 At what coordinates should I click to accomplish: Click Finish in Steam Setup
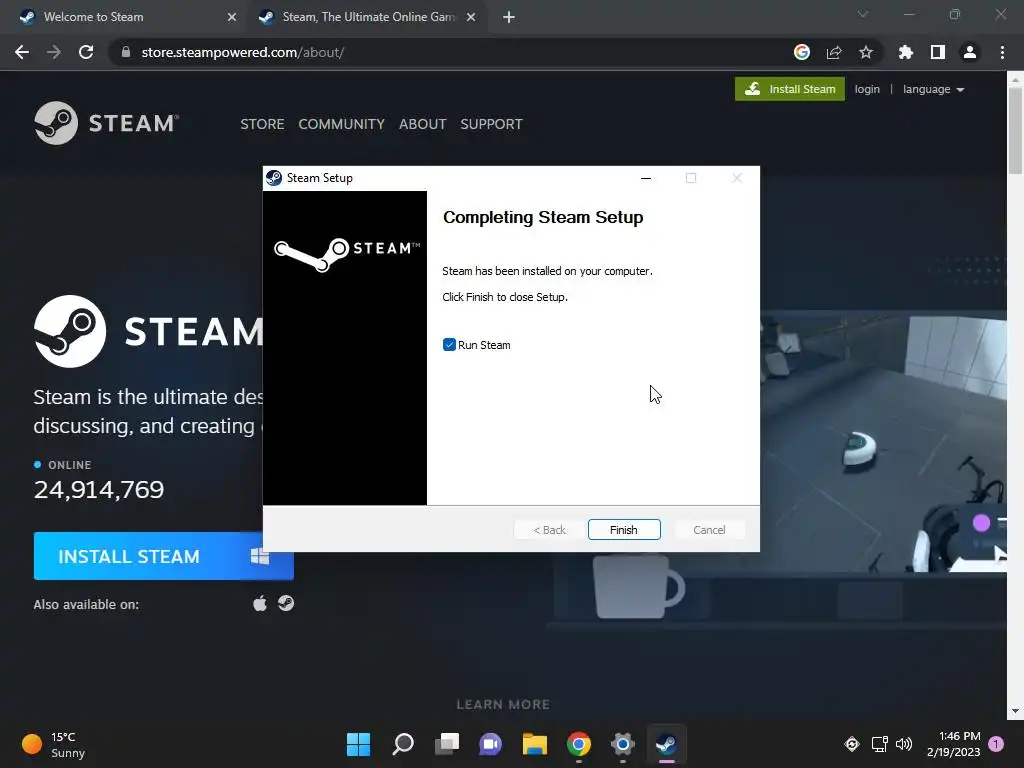(x=624, y=530)
